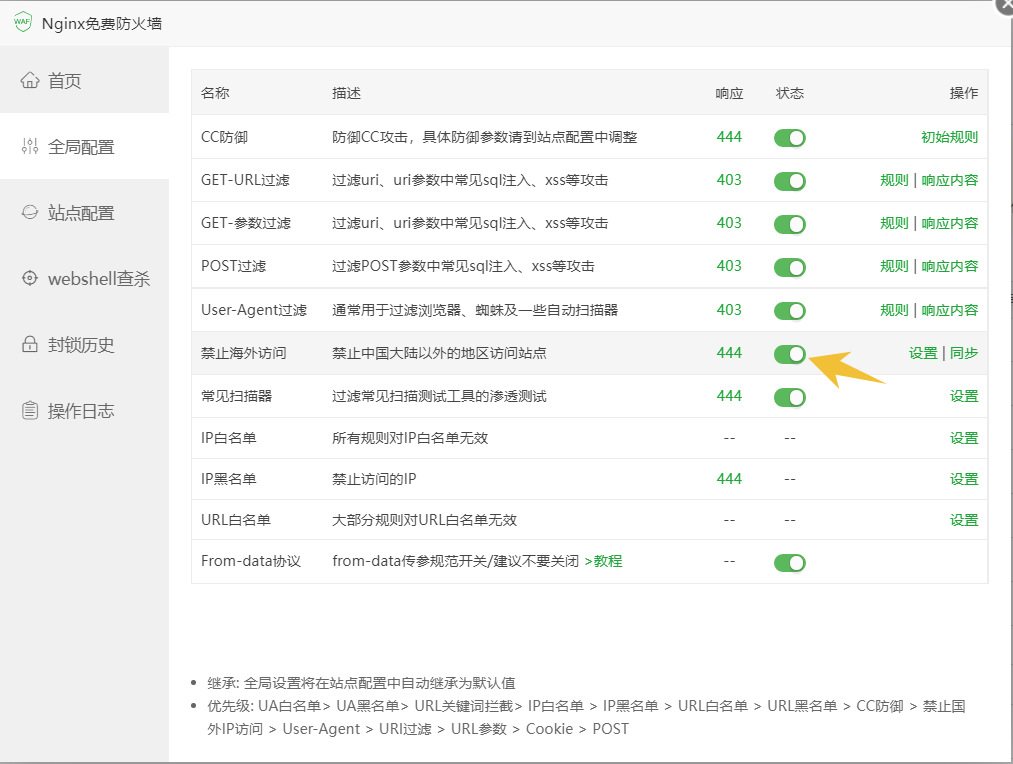Click the sliders icon beside 全局配置
Image resolution: width=1013 pixels, height=764 pixels.
[x=30, y=146]
